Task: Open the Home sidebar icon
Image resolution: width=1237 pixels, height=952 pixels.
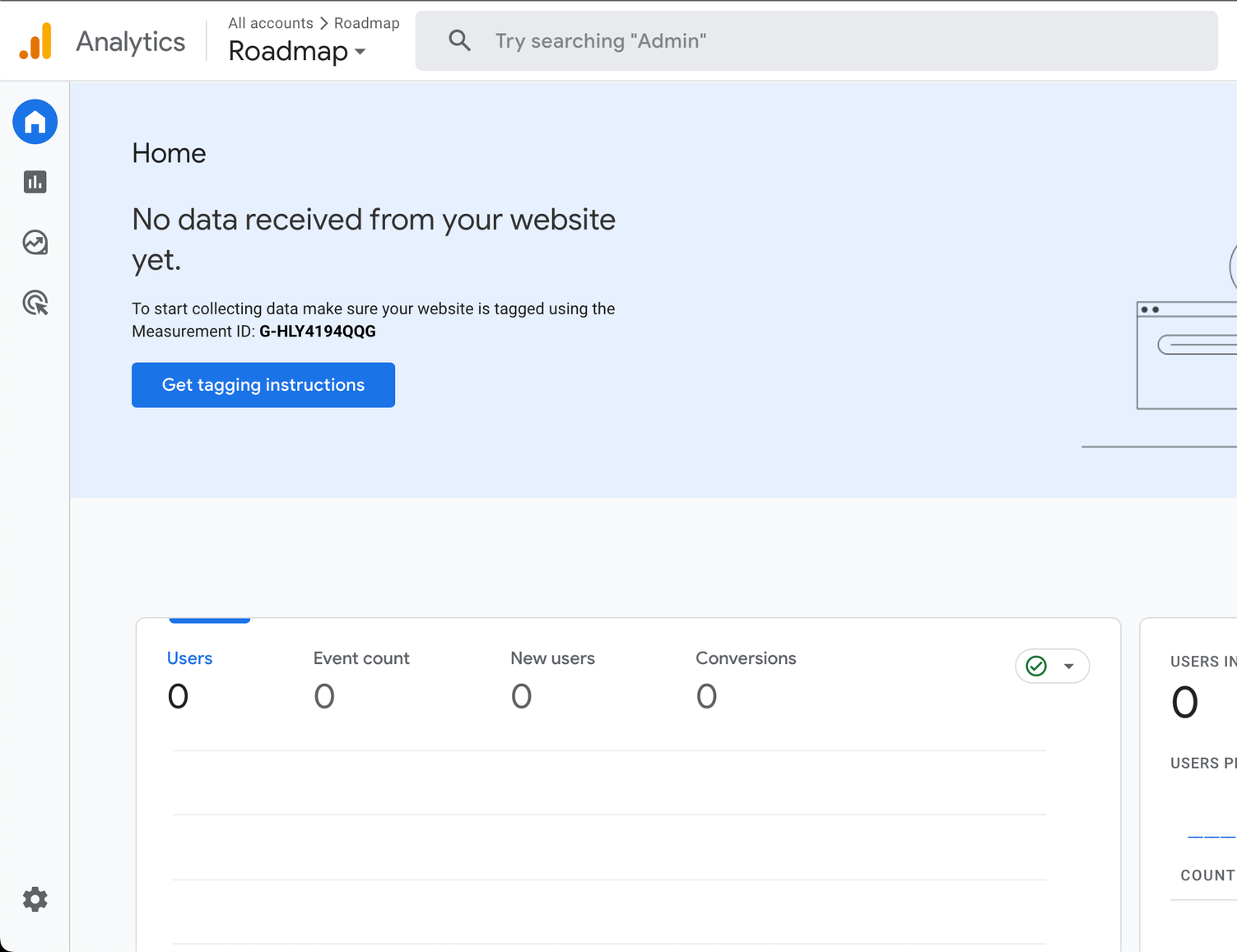Action: click(35, 122)
